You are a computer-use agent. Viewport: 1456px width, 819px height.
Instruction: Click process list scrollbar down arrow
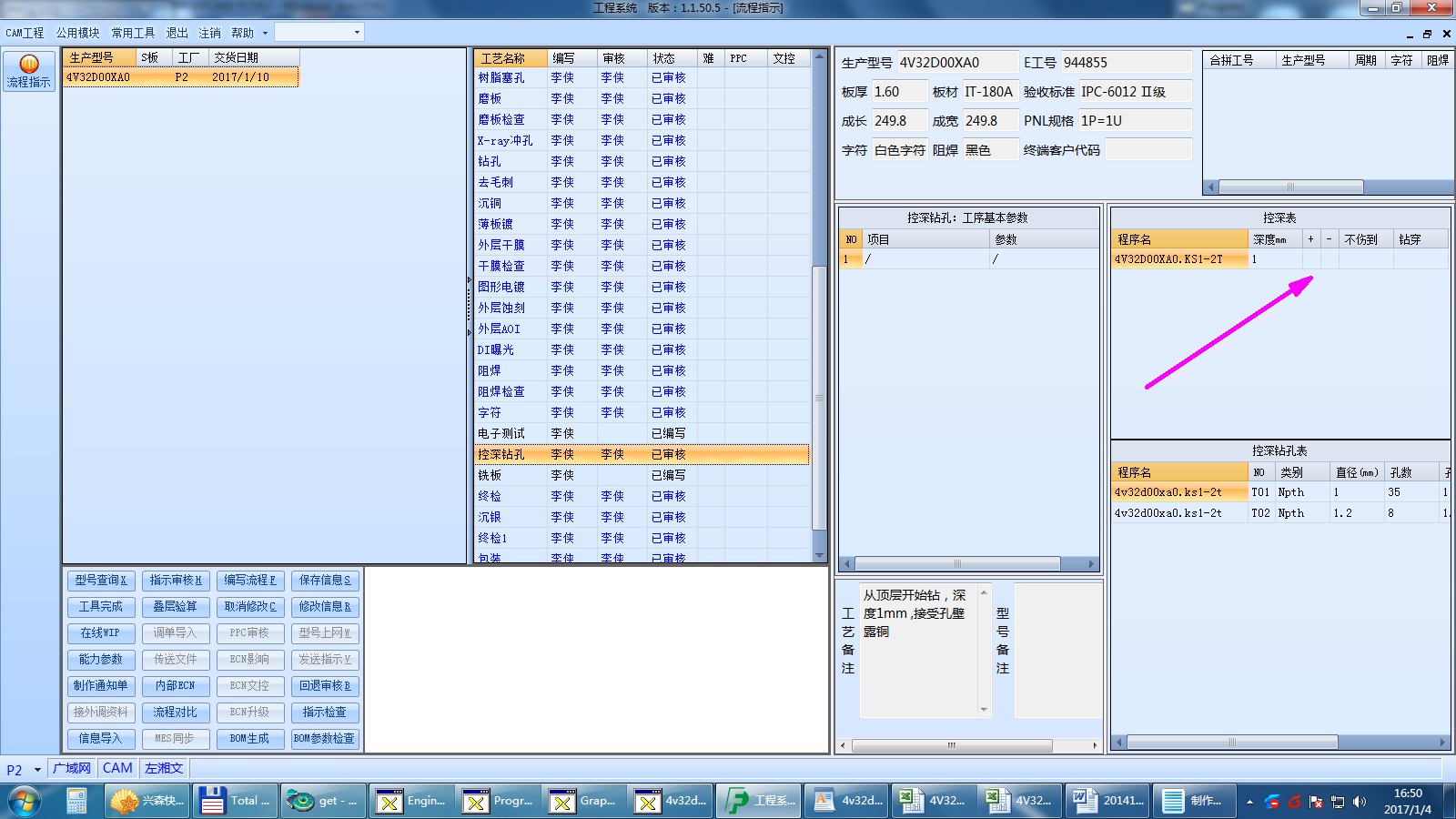(x=819, y=555)
